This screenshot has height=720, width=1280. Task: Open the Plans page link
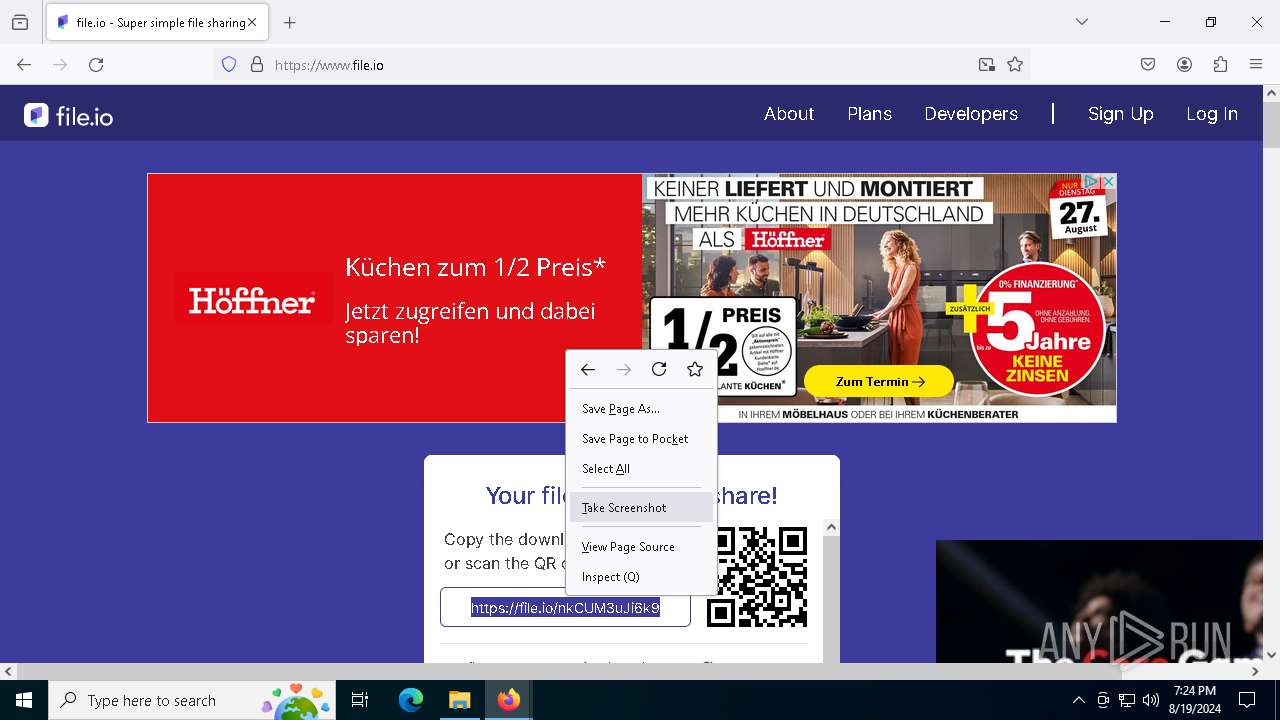click(869, 114)
